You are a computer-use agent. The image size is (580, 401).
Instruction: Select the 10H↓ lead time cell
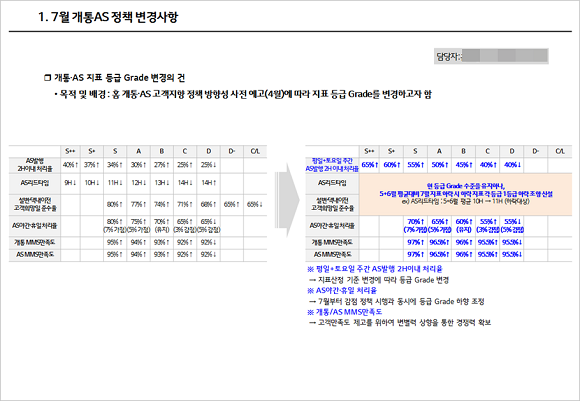pos(92,183)
